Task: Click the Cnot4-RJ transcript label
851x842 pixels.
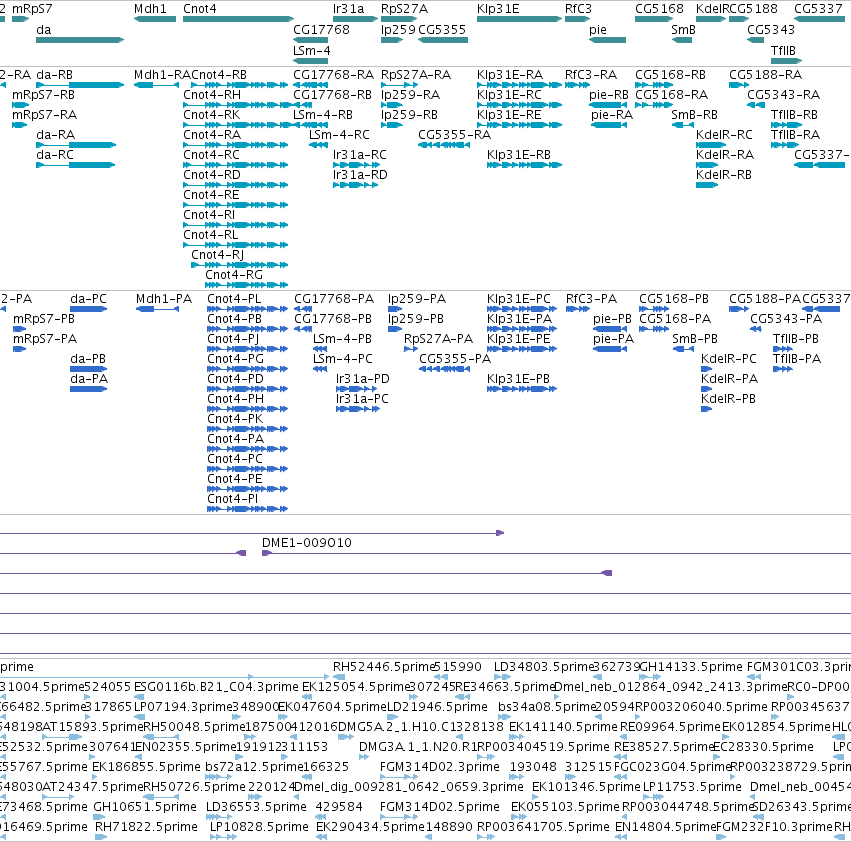Action: click(x=217, y=255)
